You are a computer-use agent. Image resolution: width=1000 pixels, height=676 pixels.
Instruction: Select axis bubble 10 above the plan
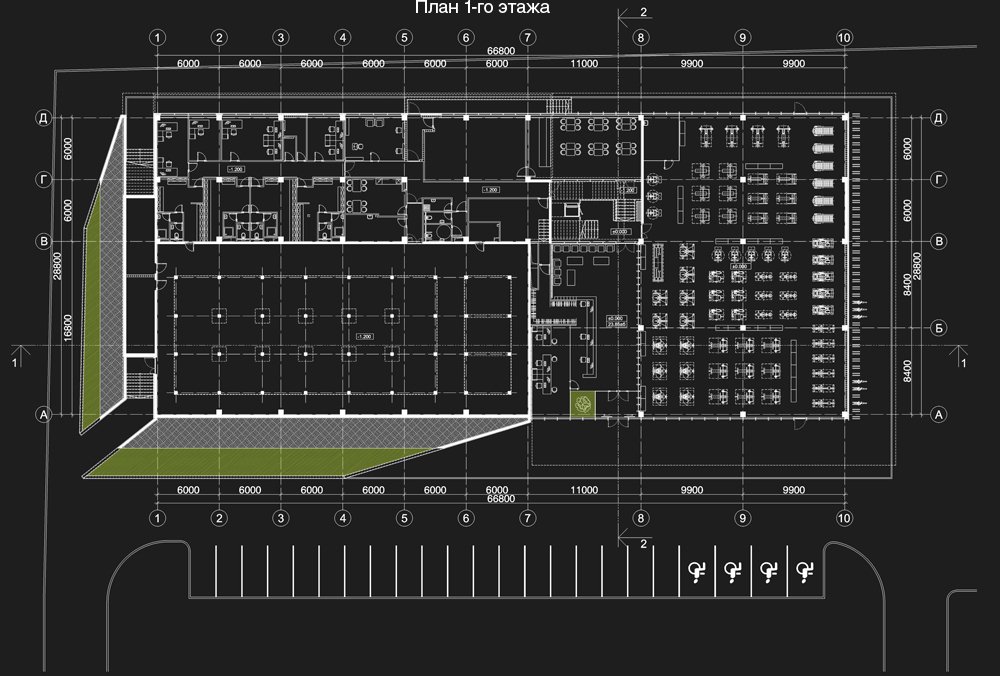click(x=844, y=38)
